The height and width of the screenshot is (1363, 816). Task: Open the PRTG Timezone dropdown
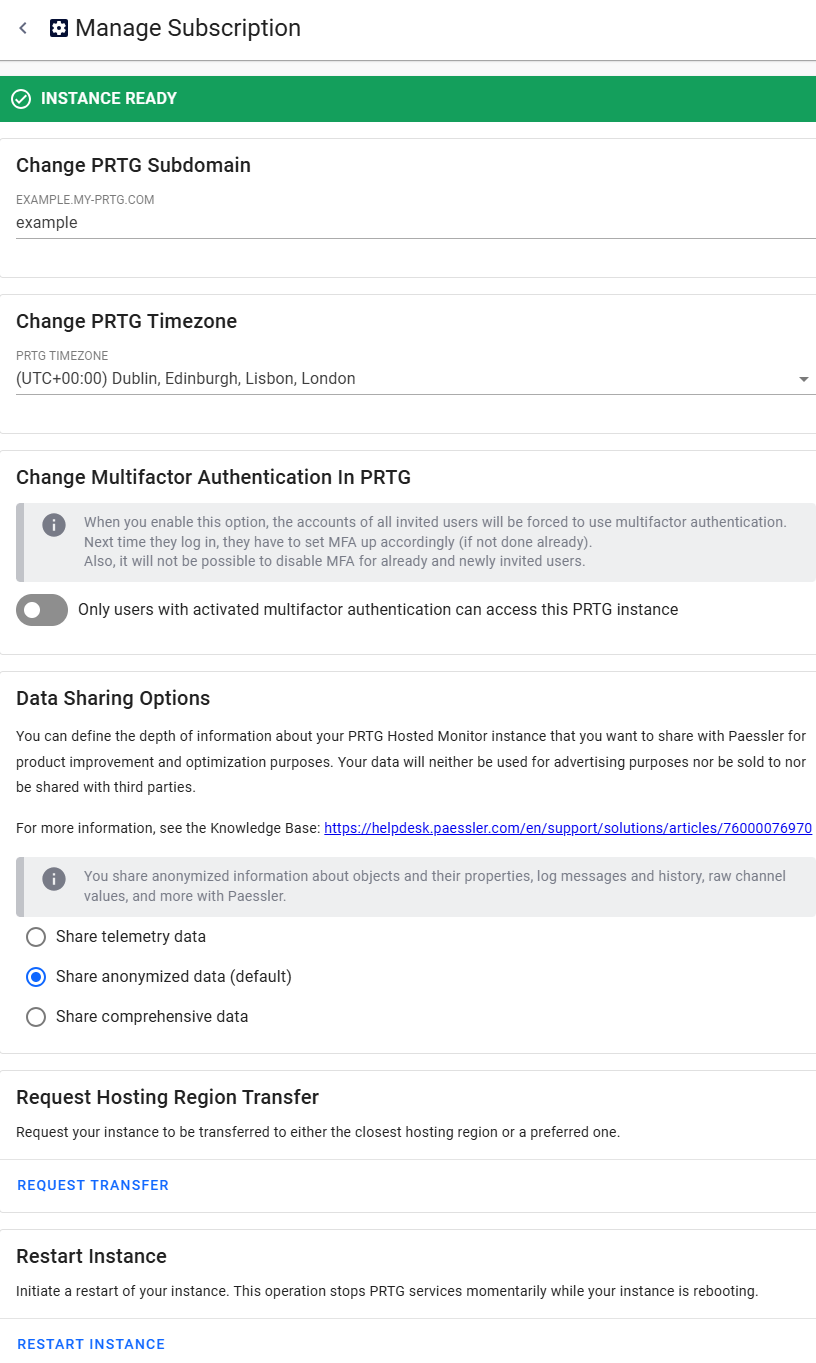(415, 379)
